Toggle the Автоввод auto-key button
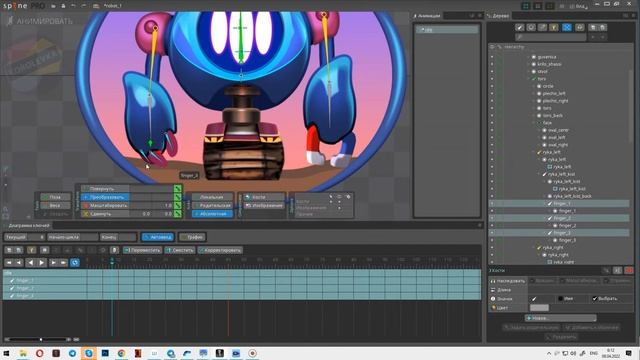Image resolution: width=640 pixels, height=360 pixels. click(x=158, y=237)
